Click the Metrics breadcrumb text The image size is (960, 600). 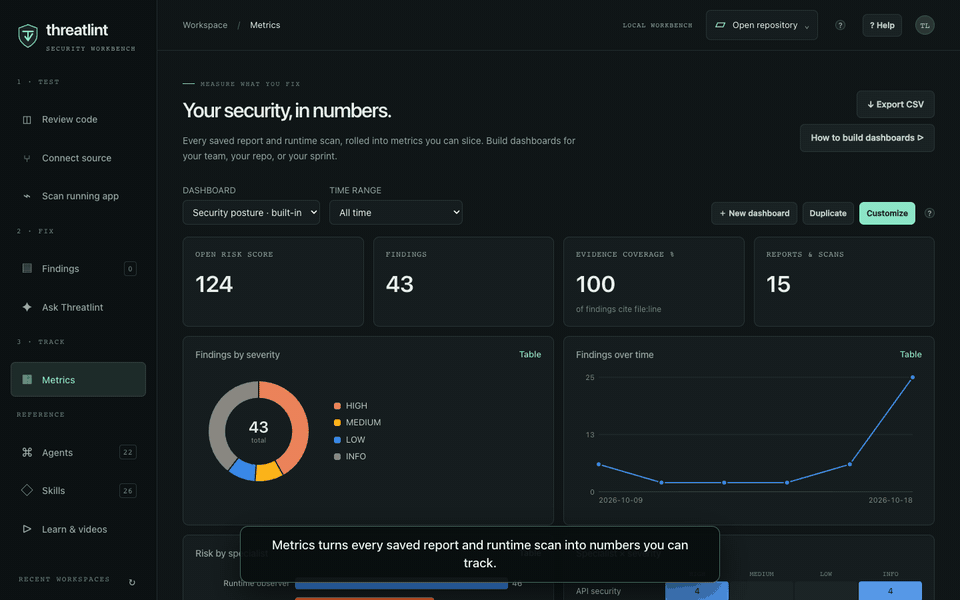tap(265, 25)
